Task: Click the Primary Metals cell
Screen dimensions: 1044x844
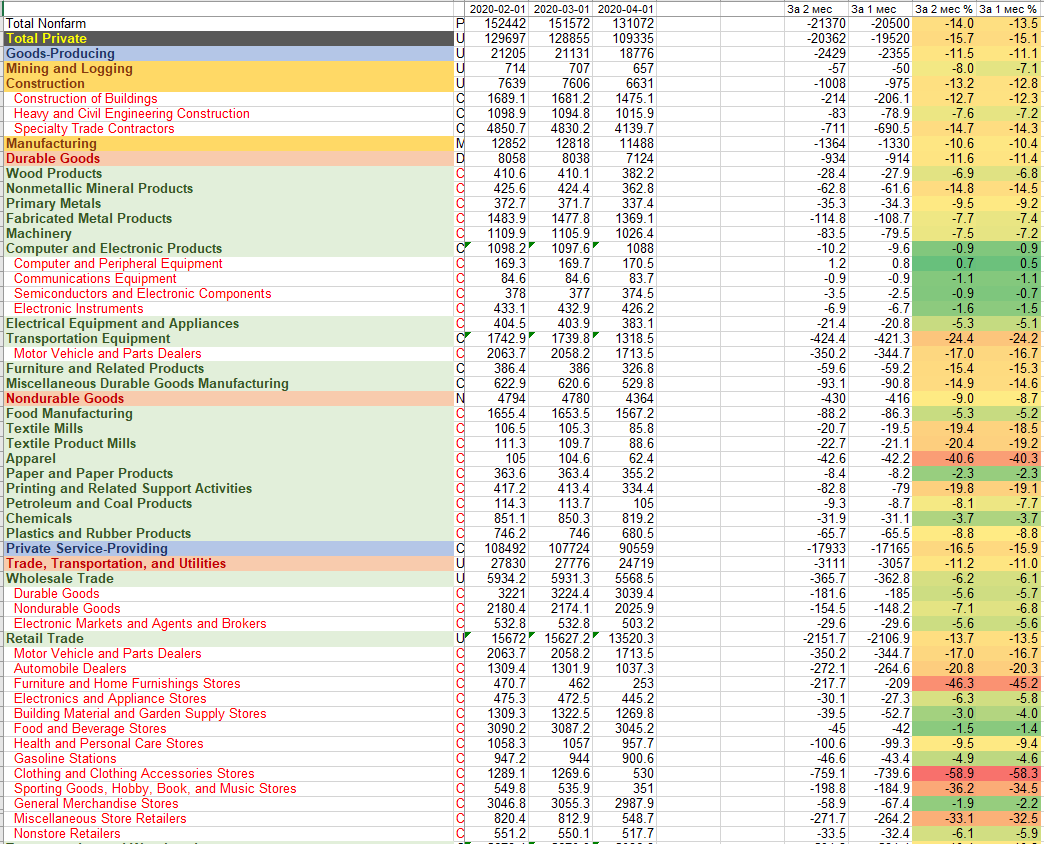Action: point(53,203)
